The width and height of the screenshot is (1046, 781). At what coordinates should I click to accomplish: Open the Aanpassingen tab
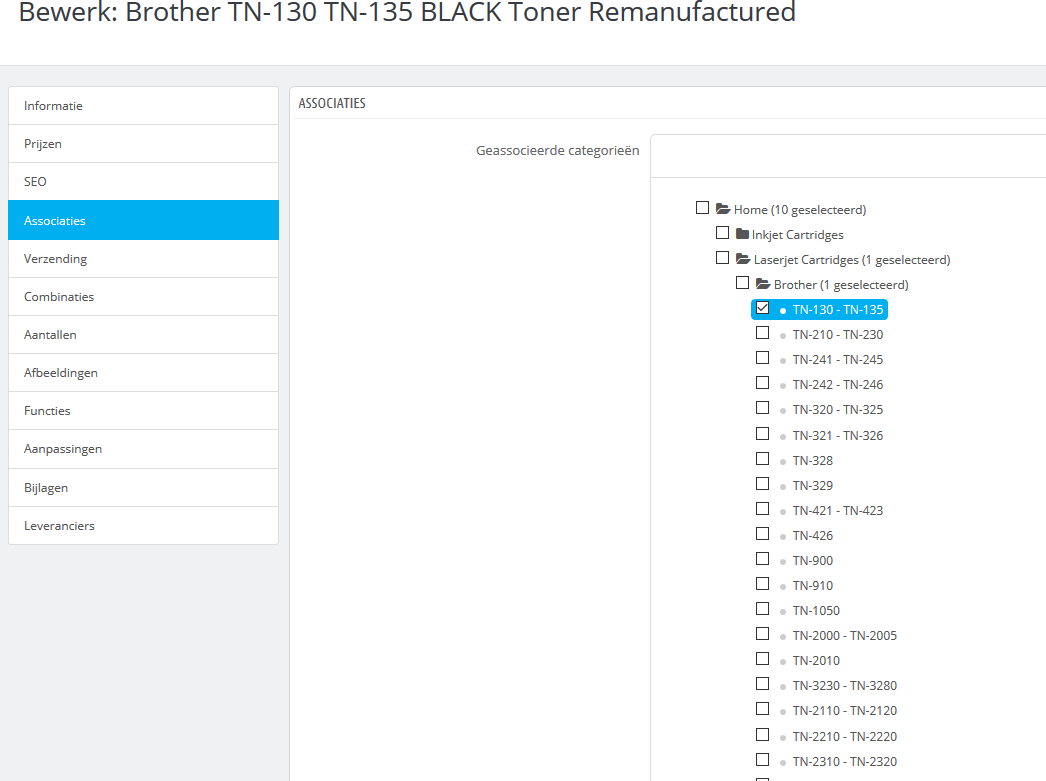click(x=143, y=449)
